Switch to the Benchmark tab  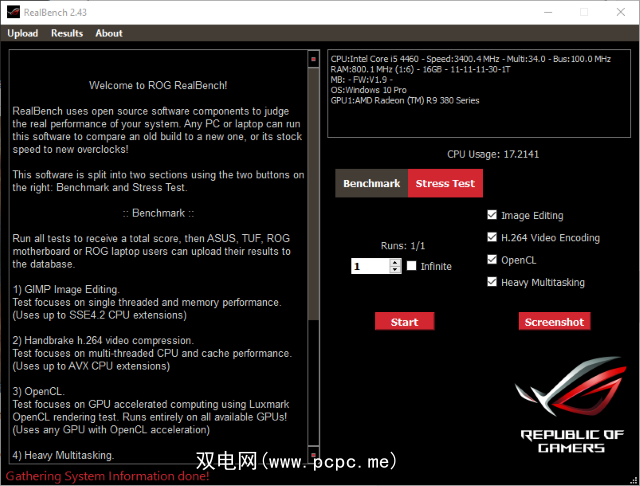coord(371,184)
